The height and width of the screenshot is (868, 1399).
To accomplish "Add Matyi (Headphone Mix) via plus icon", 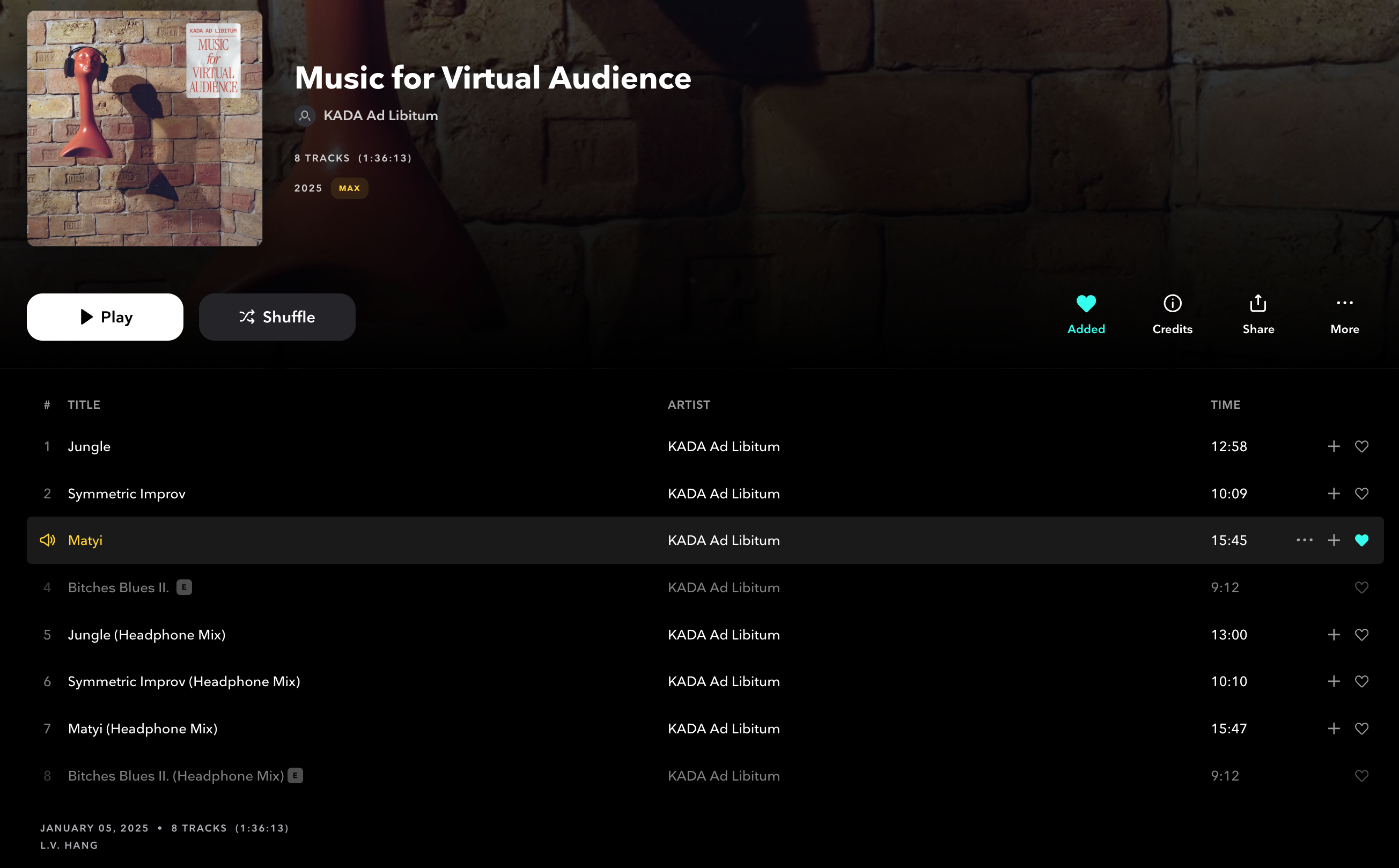I will (x=1334, y=729).
